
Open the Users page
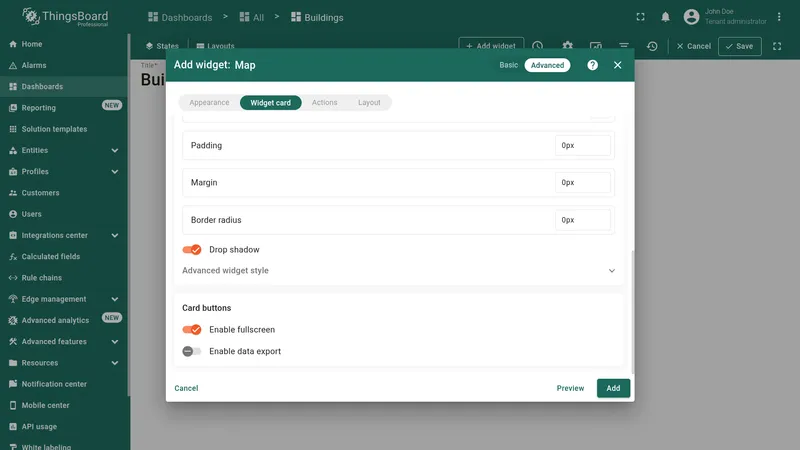click(31, 214)
